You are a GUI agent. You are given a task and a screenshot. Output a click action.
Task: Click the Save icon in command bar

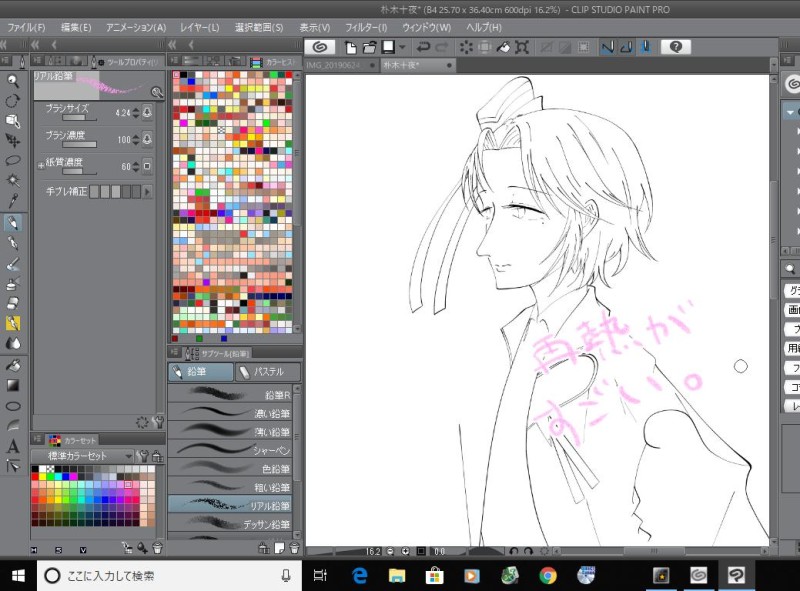388,47
